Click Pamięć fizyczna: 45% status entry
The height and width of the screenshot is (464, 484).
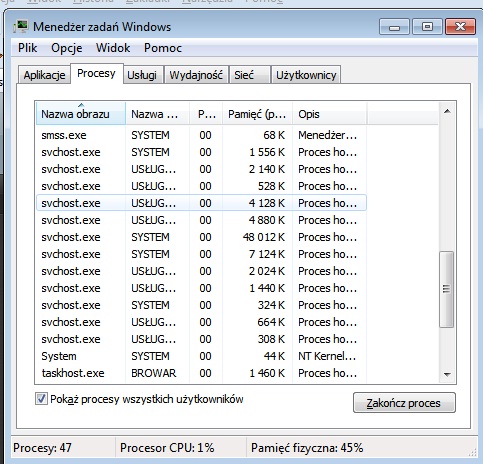point(307,447)
